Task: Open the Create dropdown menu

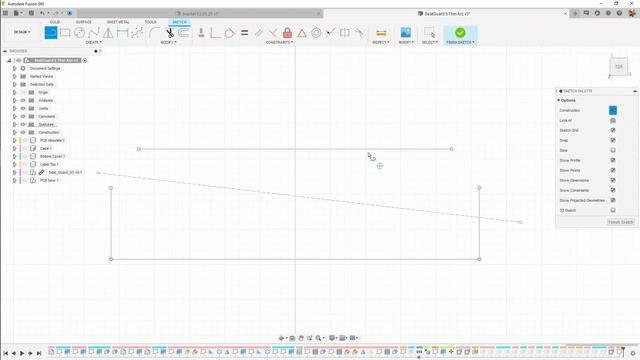Action: point(93,42)
